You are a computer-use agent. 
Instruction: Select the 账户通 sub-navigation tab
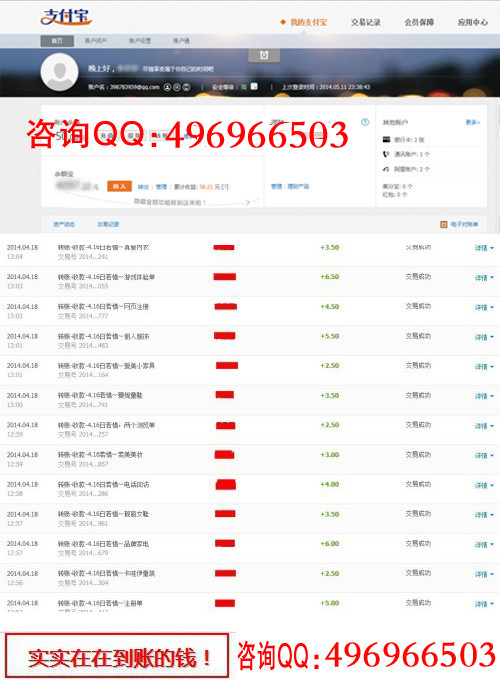[x=181, y=41]
